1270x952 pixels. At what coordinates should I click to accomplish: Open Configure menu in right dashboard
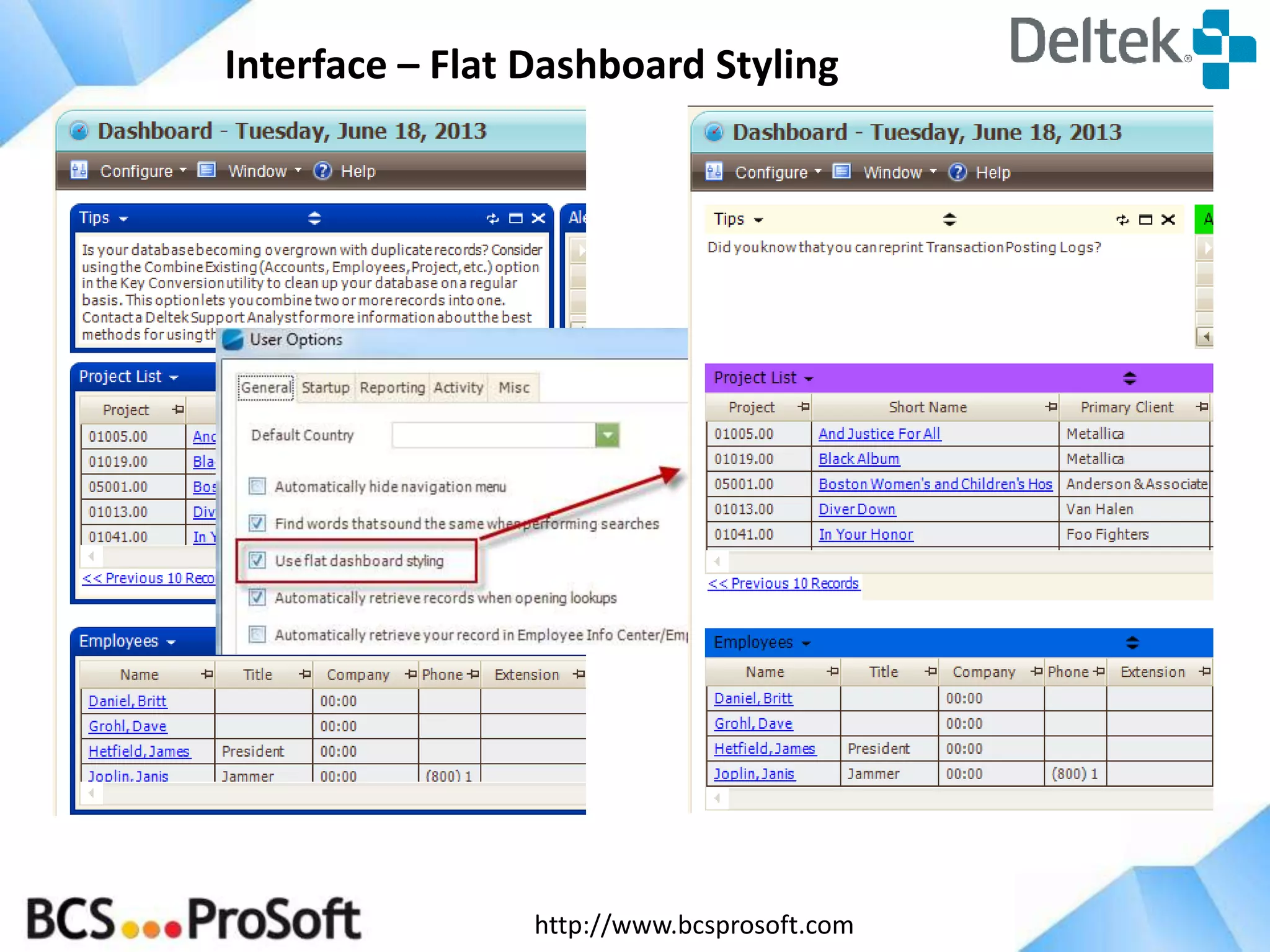(x=778, y=172)
